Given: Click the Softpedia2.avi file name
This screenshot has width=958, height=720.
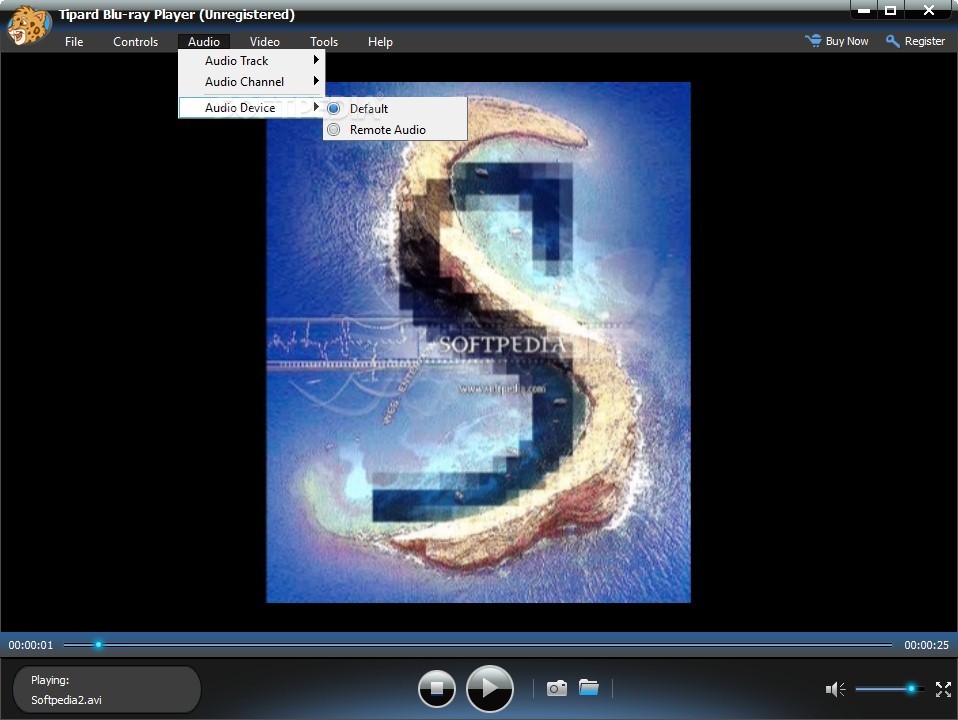Looking at the screenshot, I should pyautogui.click(x=66, y=700).
